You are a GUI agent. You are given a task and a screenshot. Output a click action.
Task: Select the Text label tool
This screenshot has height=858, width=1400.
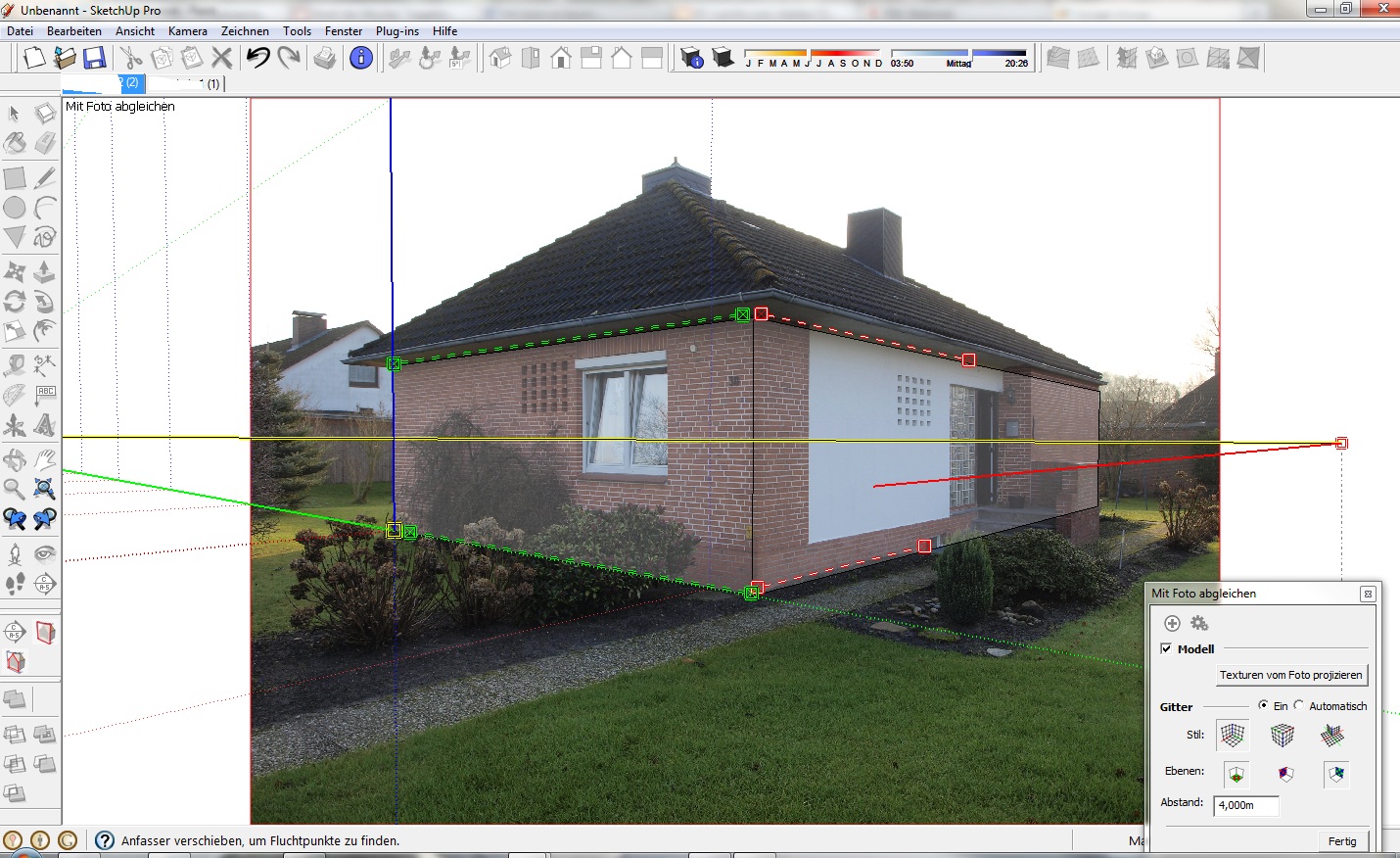click(x=45, y=395)
